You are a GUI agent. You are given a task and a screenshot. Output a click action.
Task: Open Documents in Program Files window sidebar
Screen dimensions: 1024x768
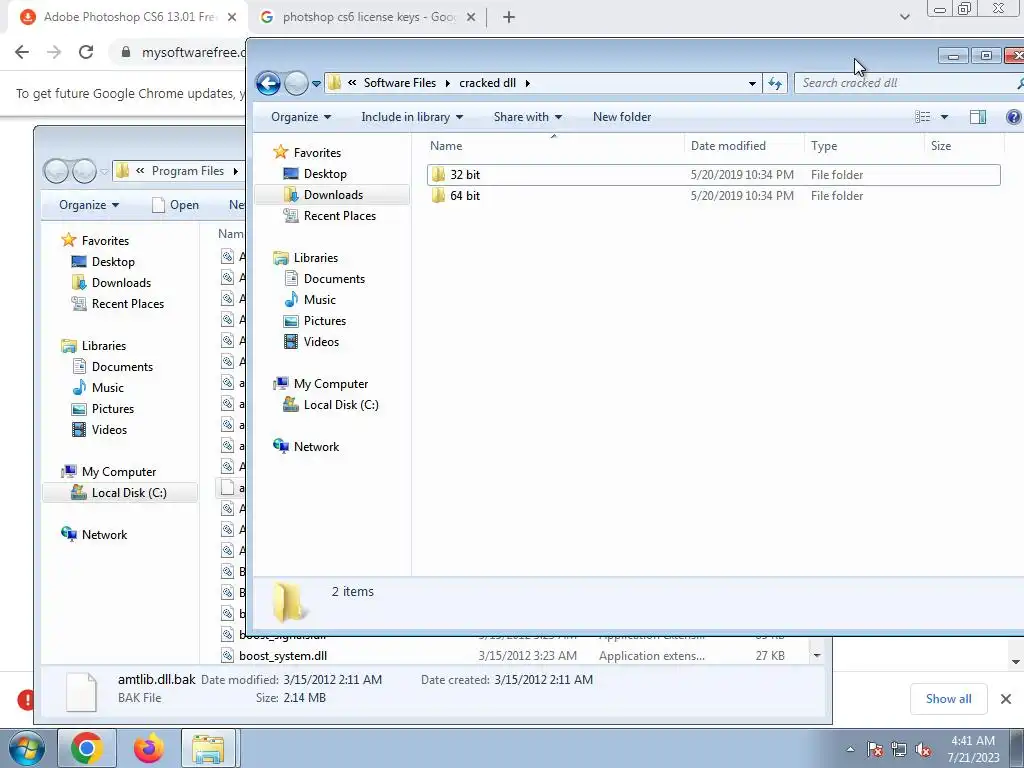[x=122, y=366]
